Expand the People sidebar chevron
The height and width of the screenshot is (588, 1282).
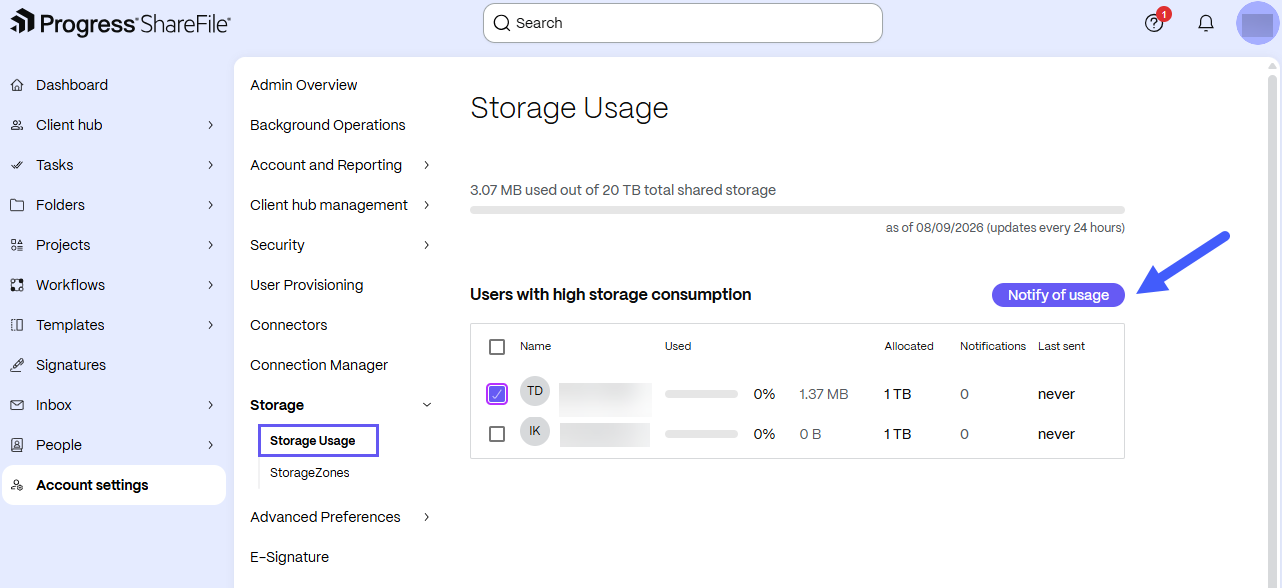[210, 445]
